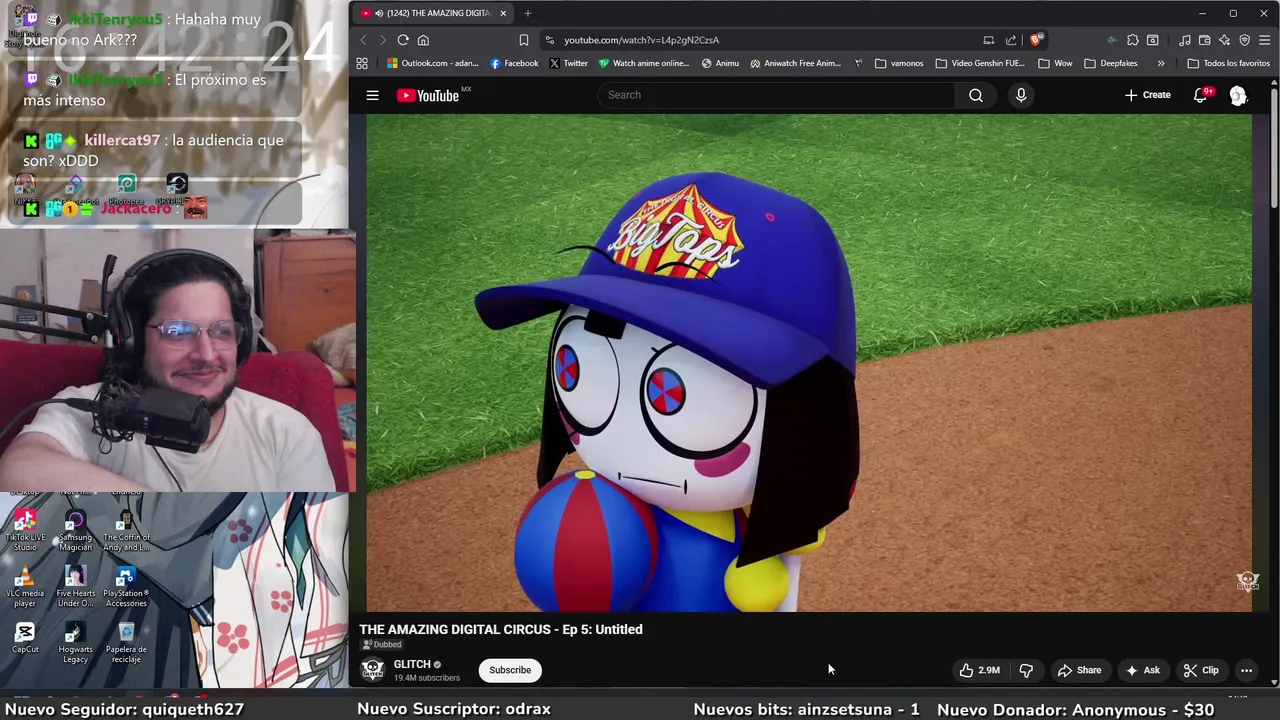The image size is (1280, 720).
Task: Open a new browser tab
Action: point(527,13)
